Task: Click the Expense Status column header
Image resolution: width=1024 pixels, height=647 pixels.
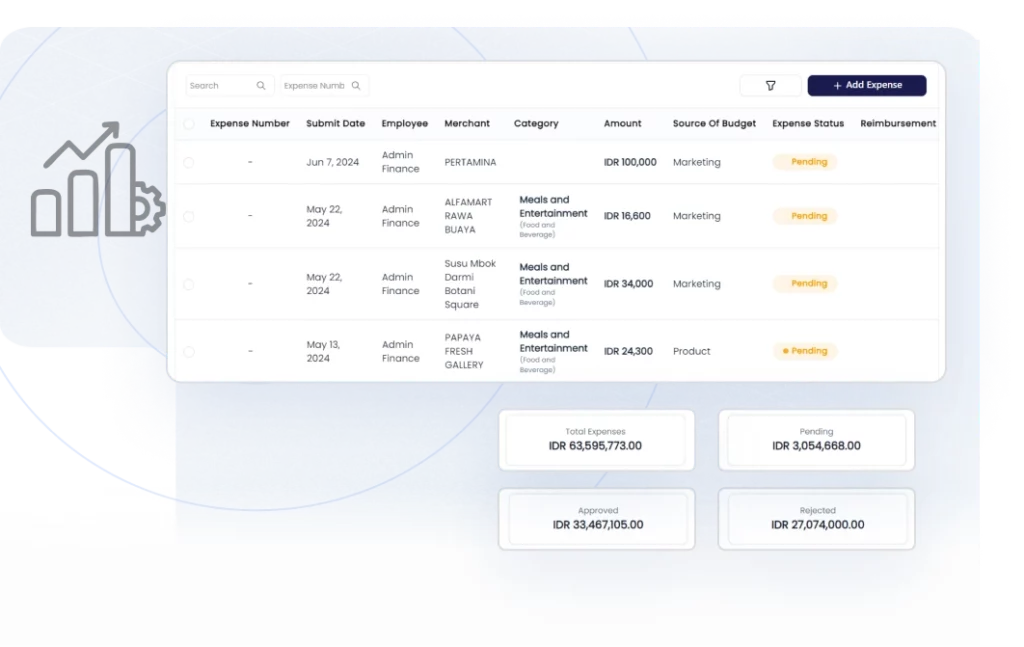Action: 808,124
